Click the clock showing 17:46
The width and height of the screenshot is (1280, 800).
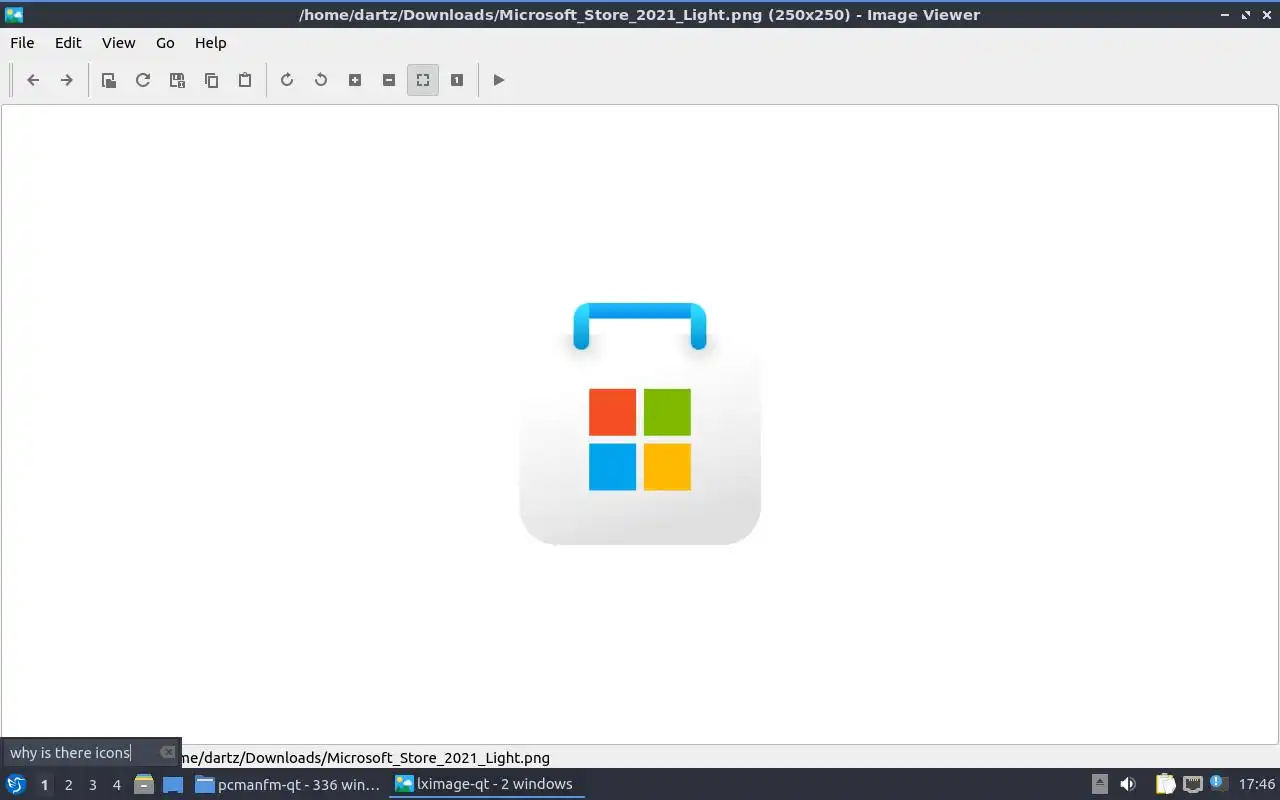point(1256,784)
